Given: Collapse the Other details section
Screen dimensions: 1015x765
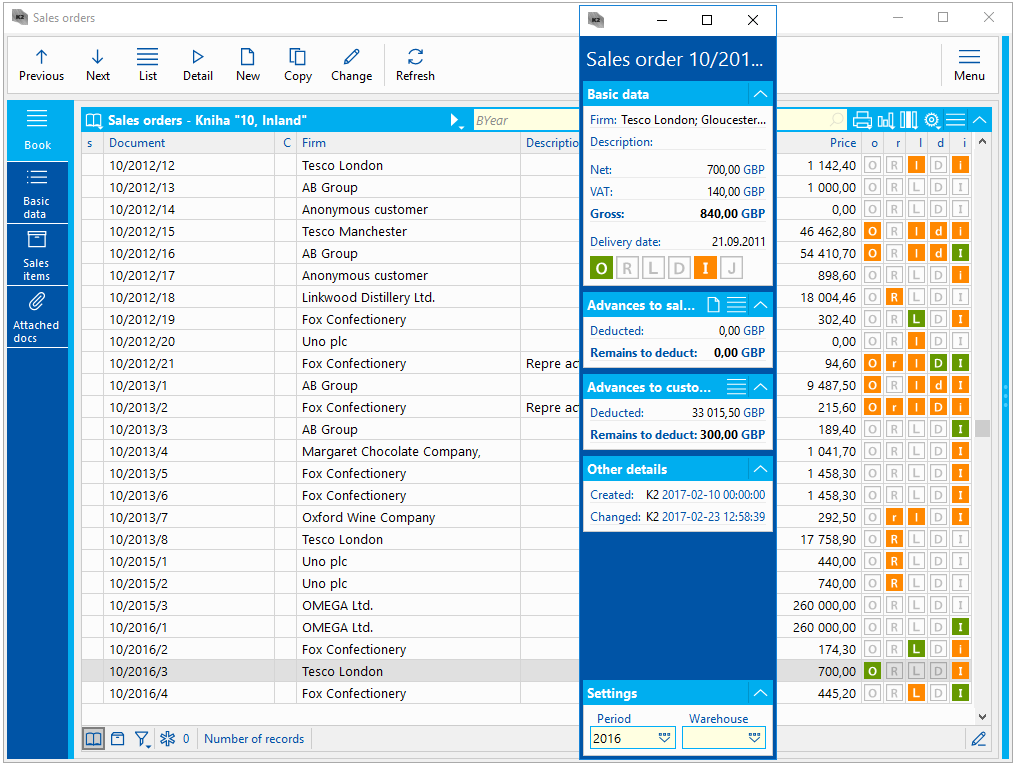Looking at the screenshot, I should pos(761,469).
